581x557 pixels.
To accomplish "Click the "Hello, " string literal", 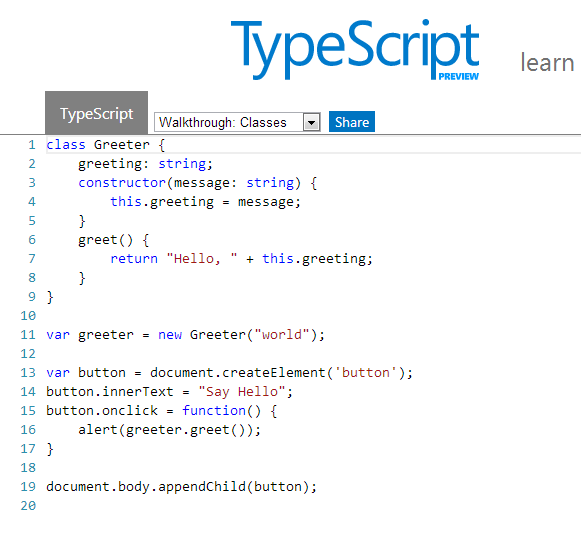I will pyautogui.click(x=202, y=258).
